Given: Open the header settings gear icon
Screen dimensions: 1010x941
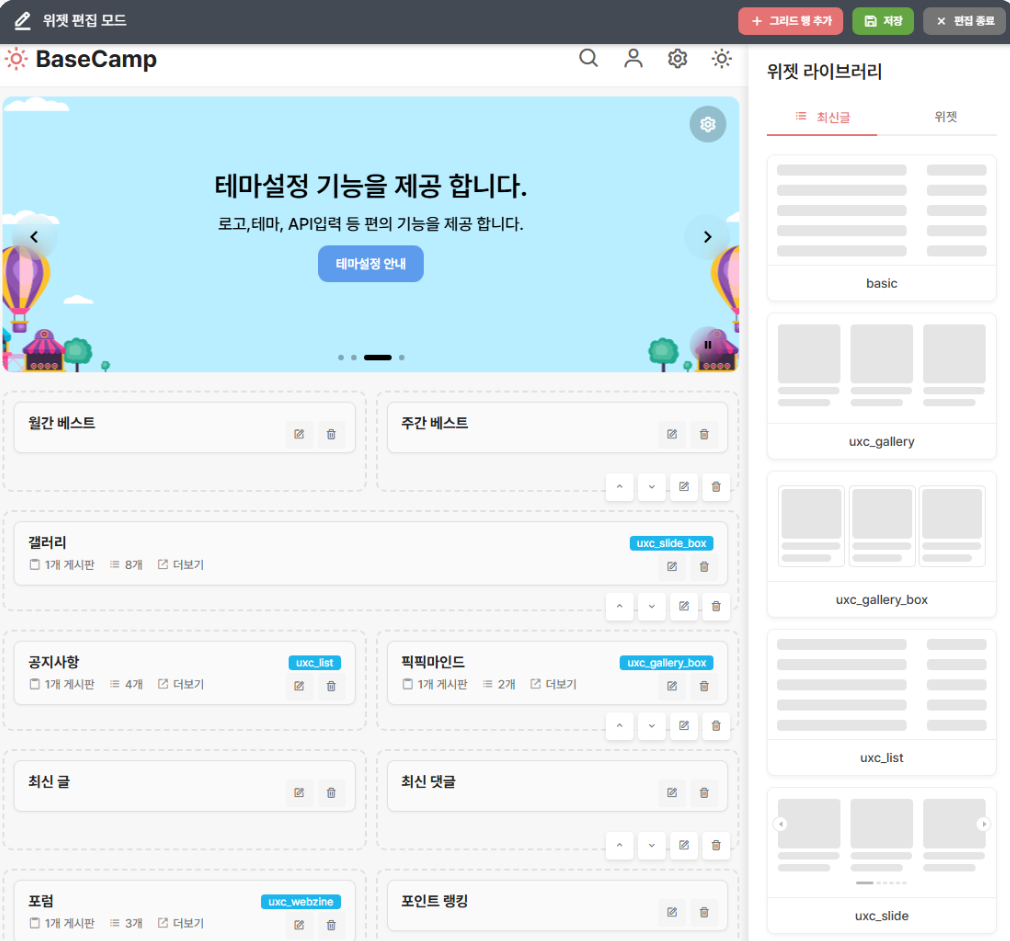Looking at the screenshot, I should [677, 59].
